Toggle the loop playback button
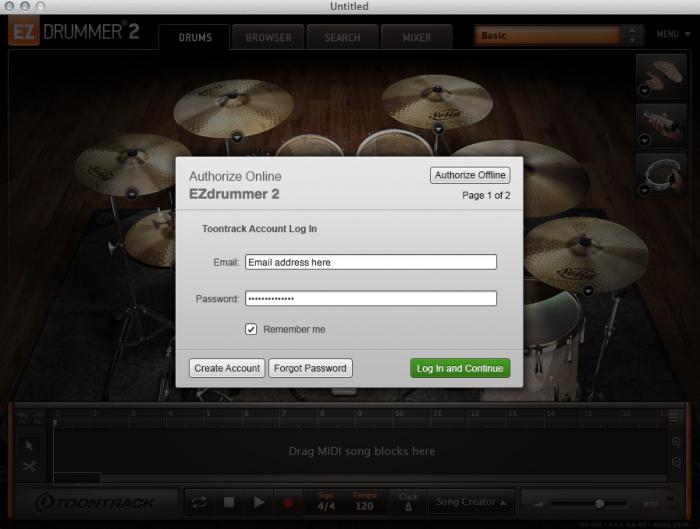Image resolution: width=700 pixels, height=529 pixels. pyautogui.click(x=199, y=502)
